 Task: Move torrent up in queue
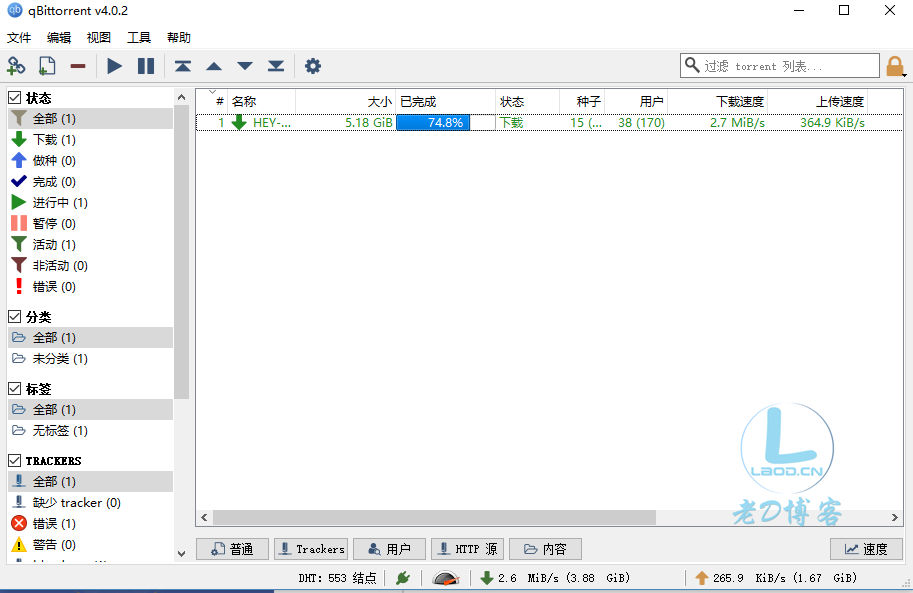point(214,66)
